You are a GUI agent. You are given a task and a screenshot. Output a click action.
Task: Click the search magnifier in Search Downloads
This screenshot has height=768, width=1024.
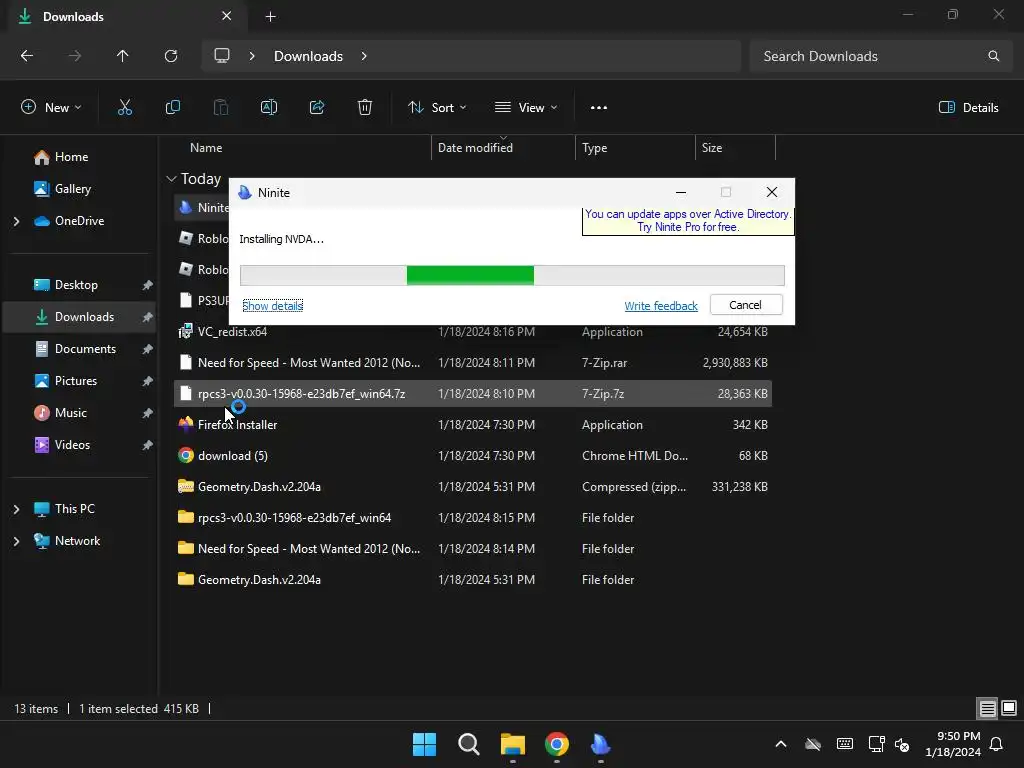tap(993, 56)
